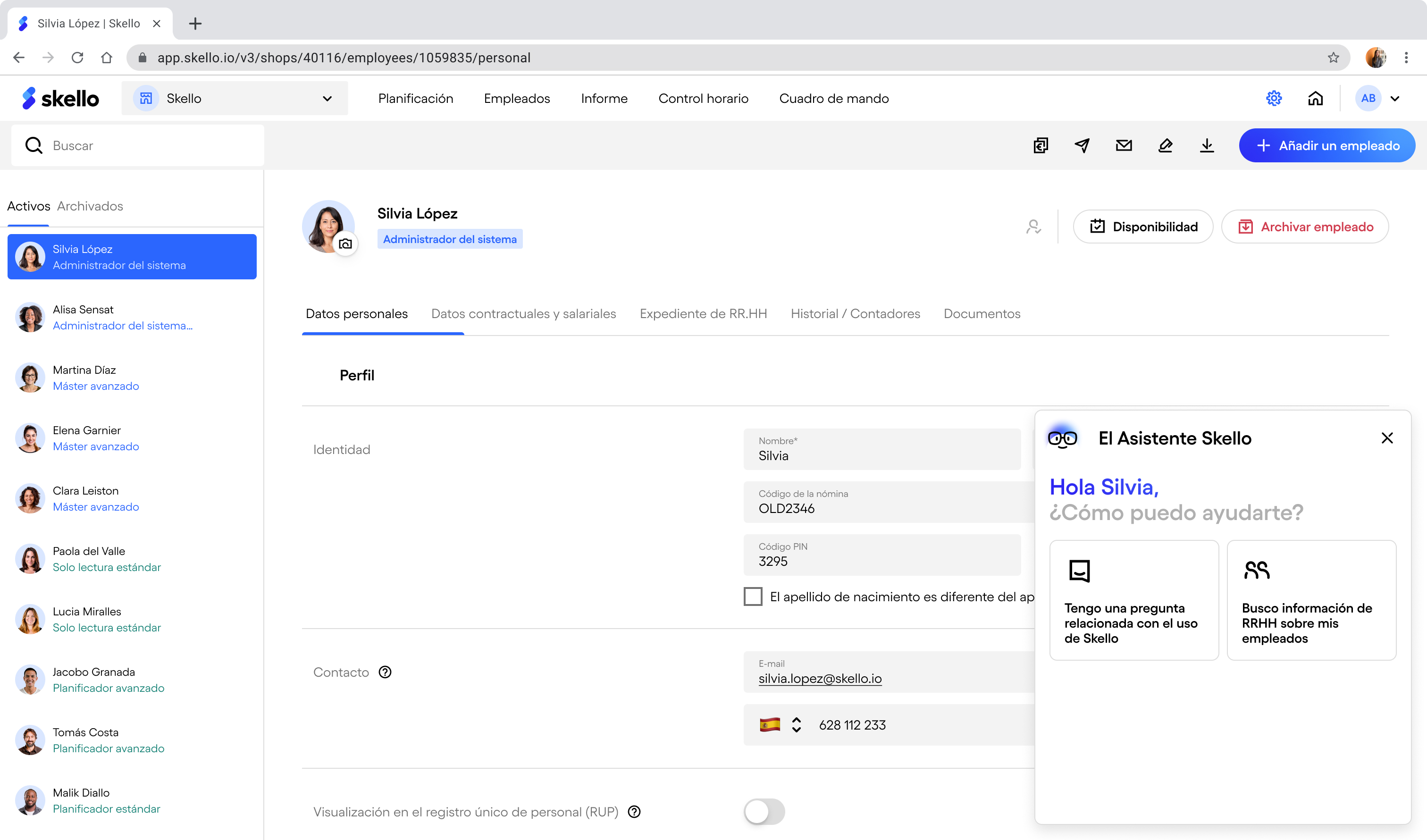Image resolution: width=1427 pixels, height=840 pixels.
Task: Click the house icon in top navigation
Action: coord(1316,98)
